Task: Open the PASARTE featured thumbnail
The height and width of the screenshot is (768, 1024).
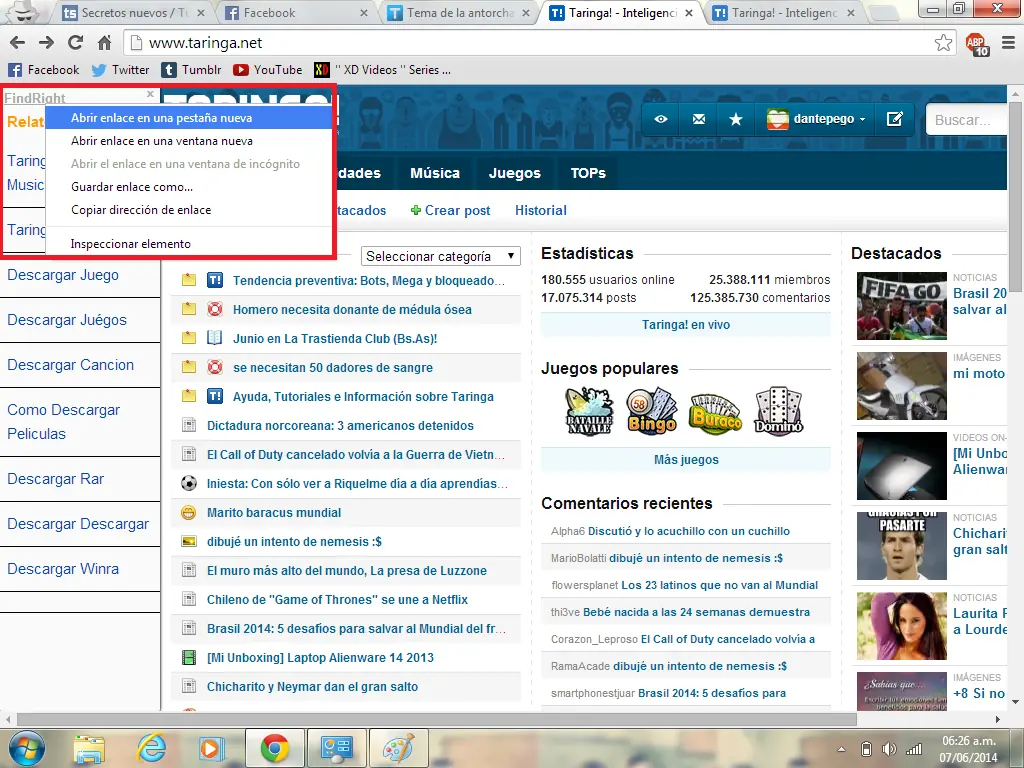Action: click(x=901, y=546)
